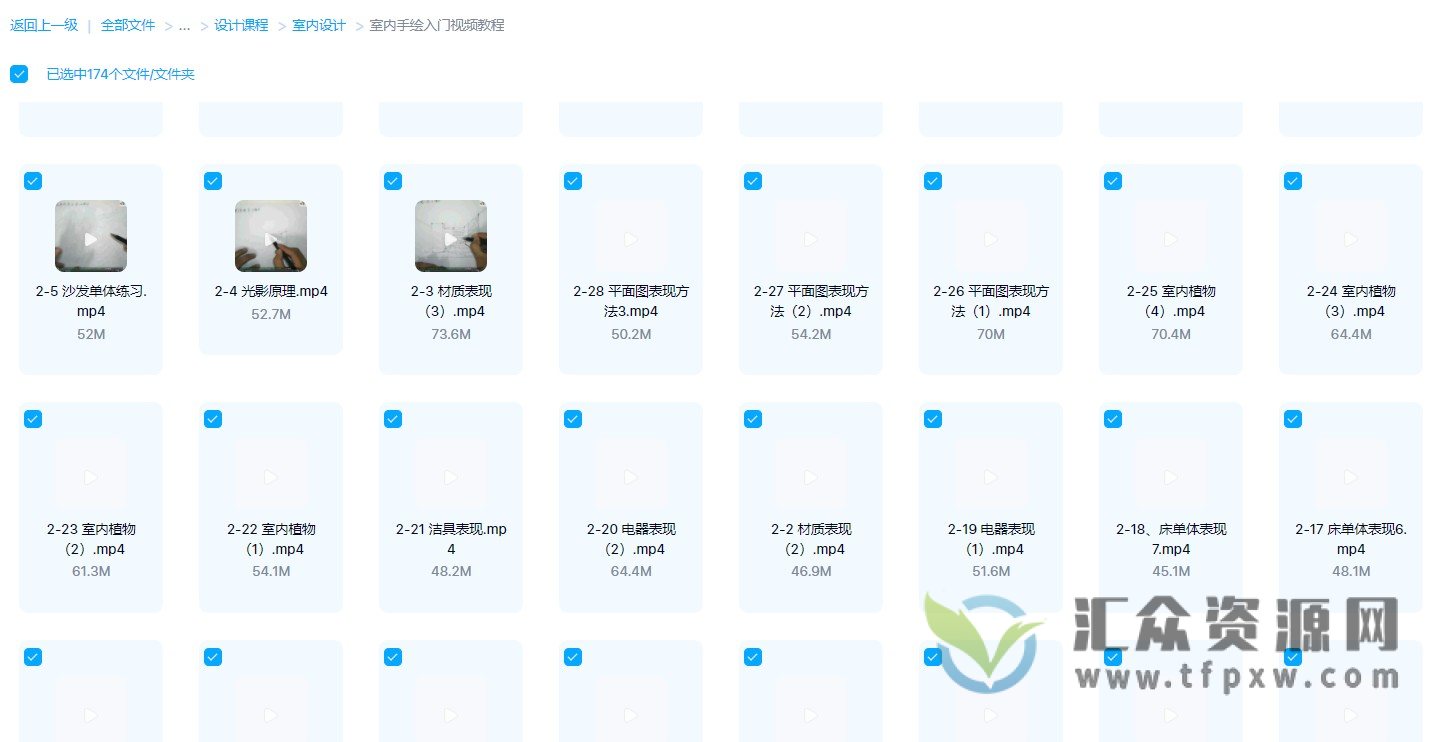The width and height of the screenshot is (1449, 742).
Task: Open the 室内设计 breadcrumb folder
Action: 318,25
